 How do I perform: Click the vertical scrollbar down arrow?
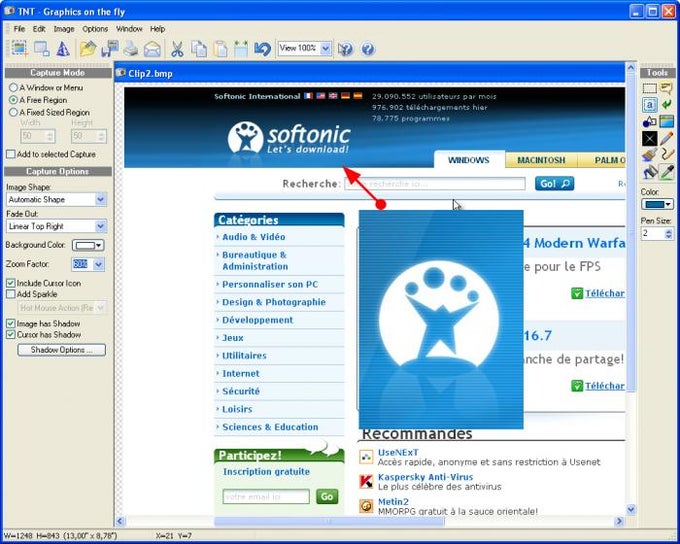point(631,509)
